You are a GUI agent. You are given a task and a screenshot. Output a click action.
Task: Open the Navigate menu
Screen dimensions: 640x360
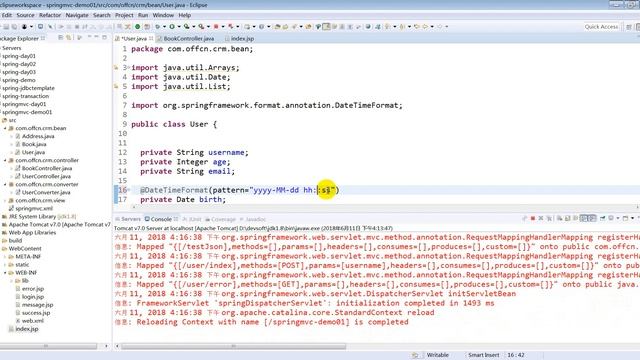tap(77, 15)
